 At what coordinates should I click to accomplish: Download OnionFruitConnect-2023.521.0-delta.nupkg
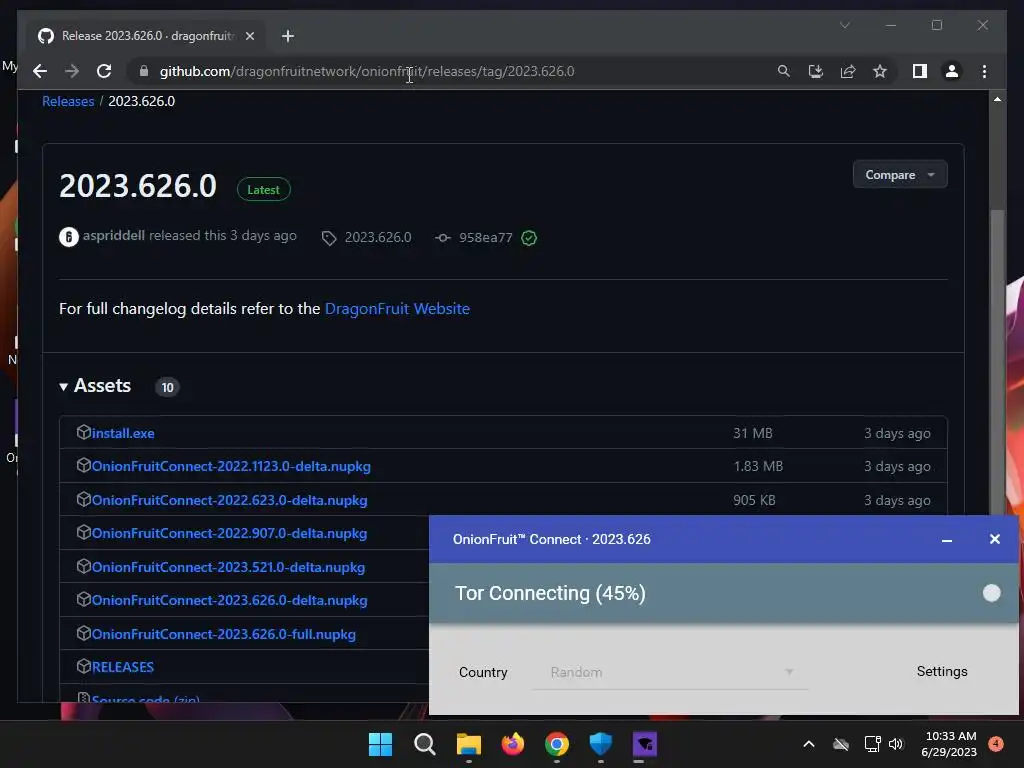[x=228, y=567]
